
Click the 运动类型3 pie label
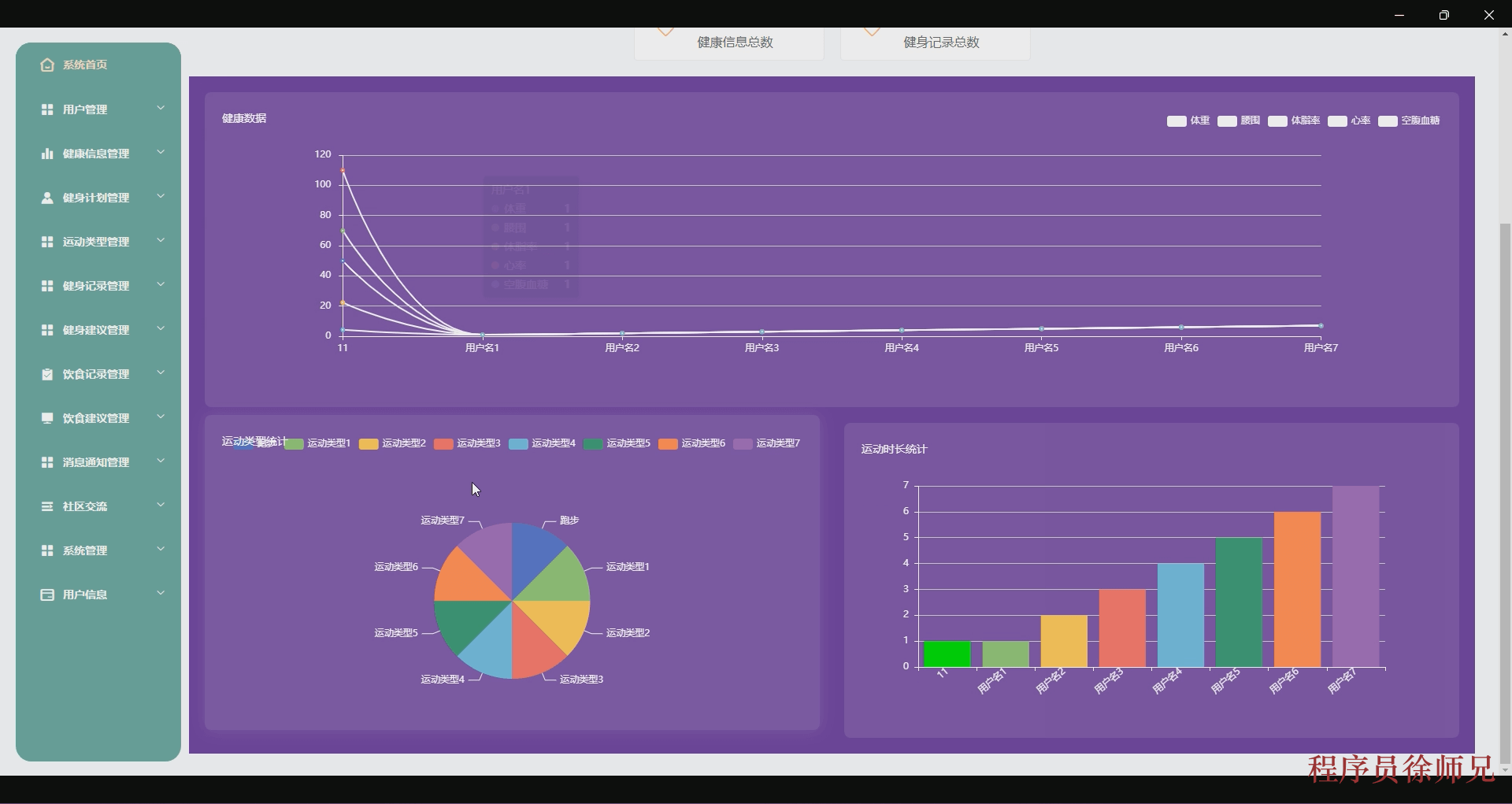tap(581, 680)
